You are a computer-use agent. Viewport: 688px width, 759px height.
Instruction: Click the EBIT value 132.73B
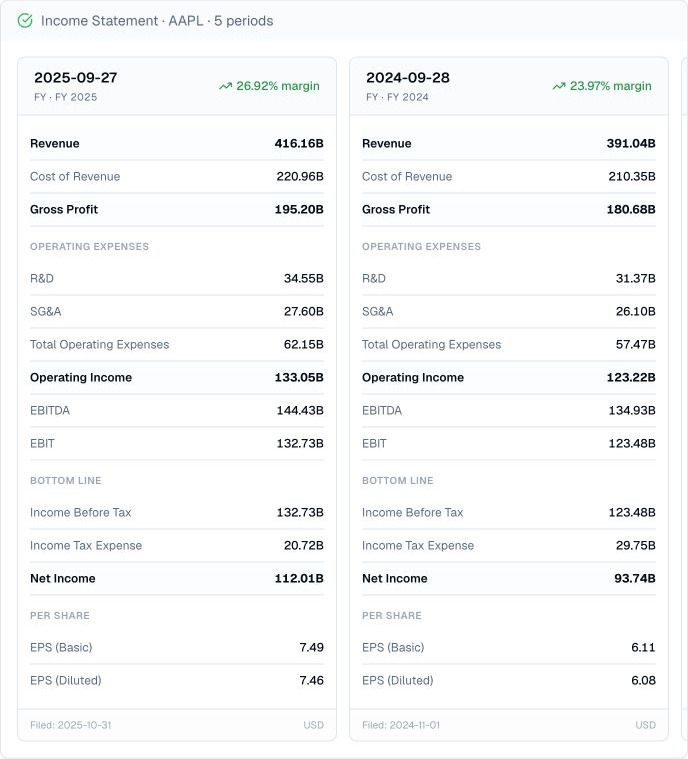300,443
